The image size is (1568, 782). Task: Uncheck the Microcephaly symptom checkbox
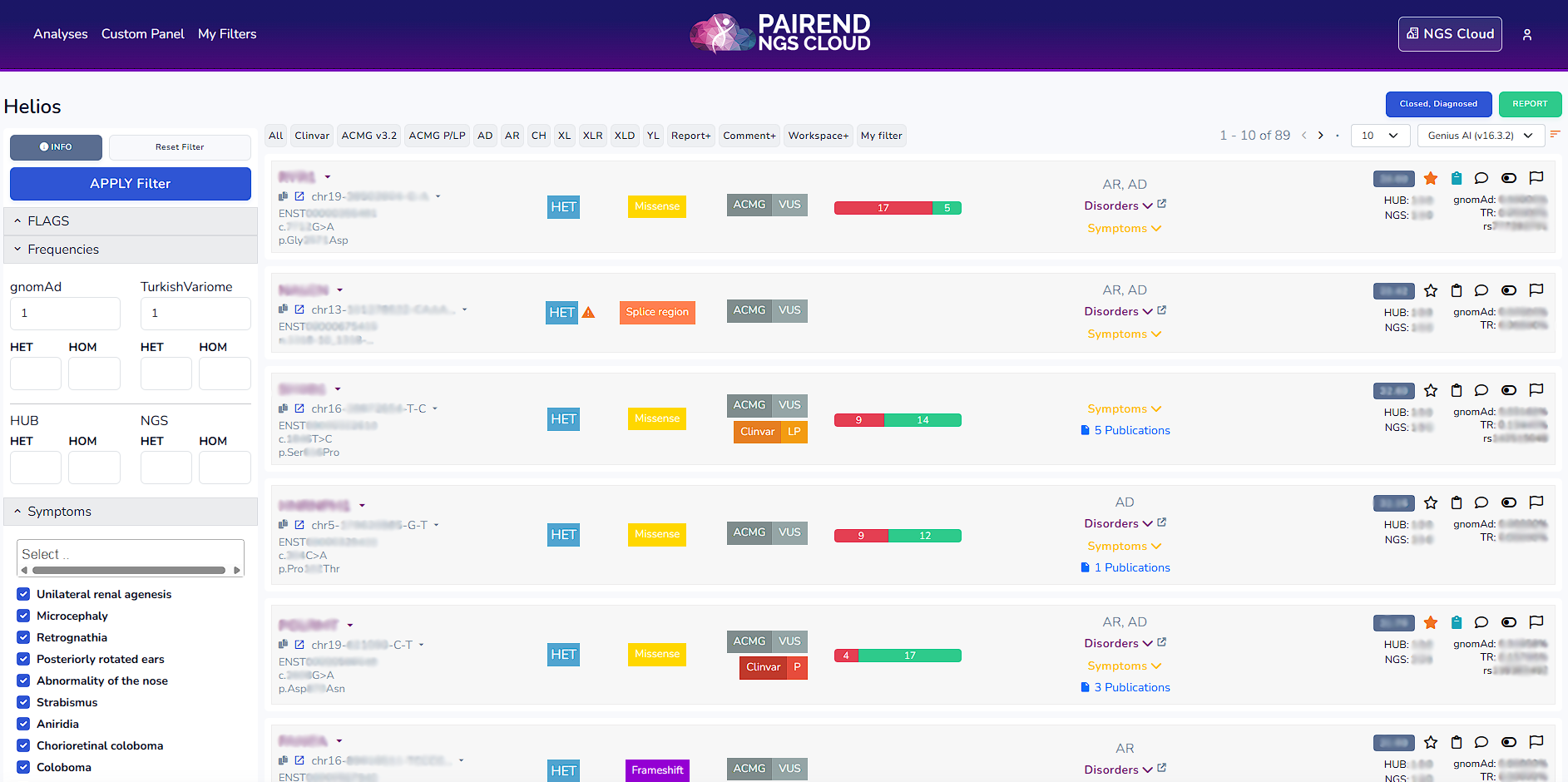coord(23,616)
